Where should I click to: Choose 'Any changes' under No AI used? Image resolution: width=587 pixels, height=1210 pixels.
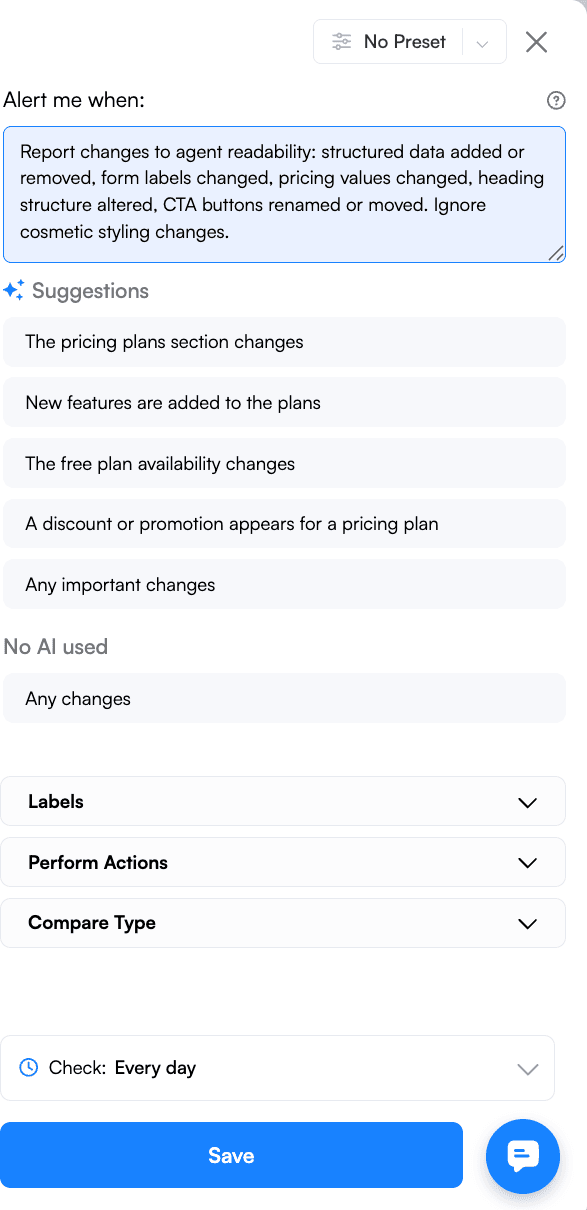click(x=284, y=698)
